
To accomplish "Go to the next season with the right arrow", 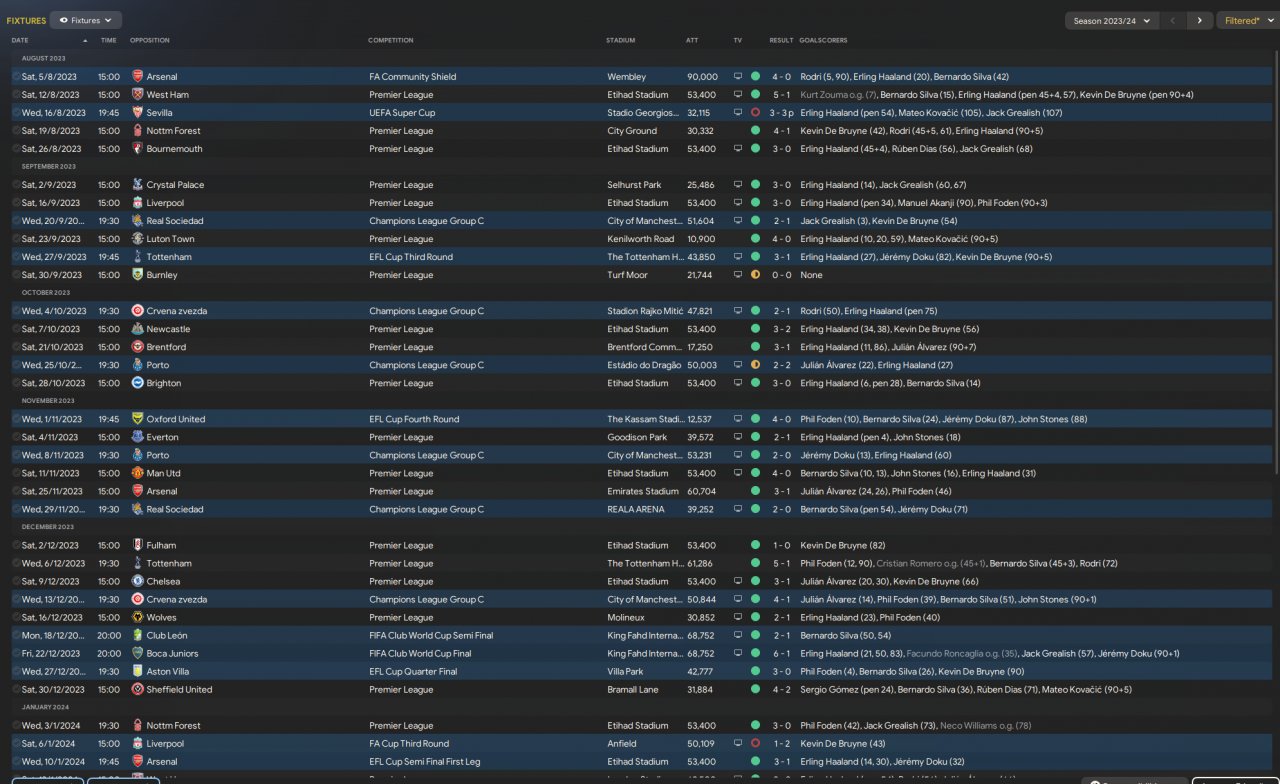I will click(x=1199, y=20).
